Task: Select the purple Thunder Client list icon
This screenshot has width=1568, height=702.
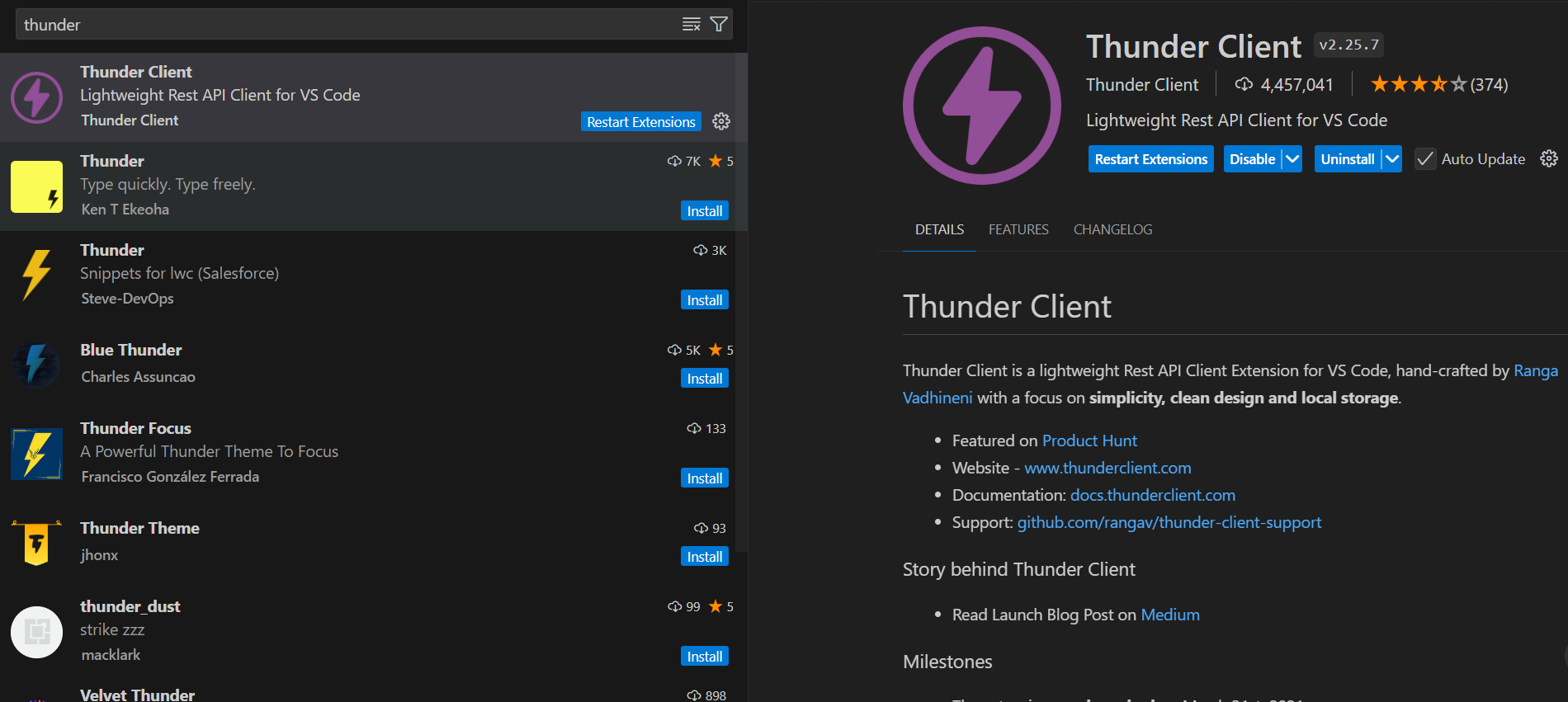Action: (x=36, y=97)
